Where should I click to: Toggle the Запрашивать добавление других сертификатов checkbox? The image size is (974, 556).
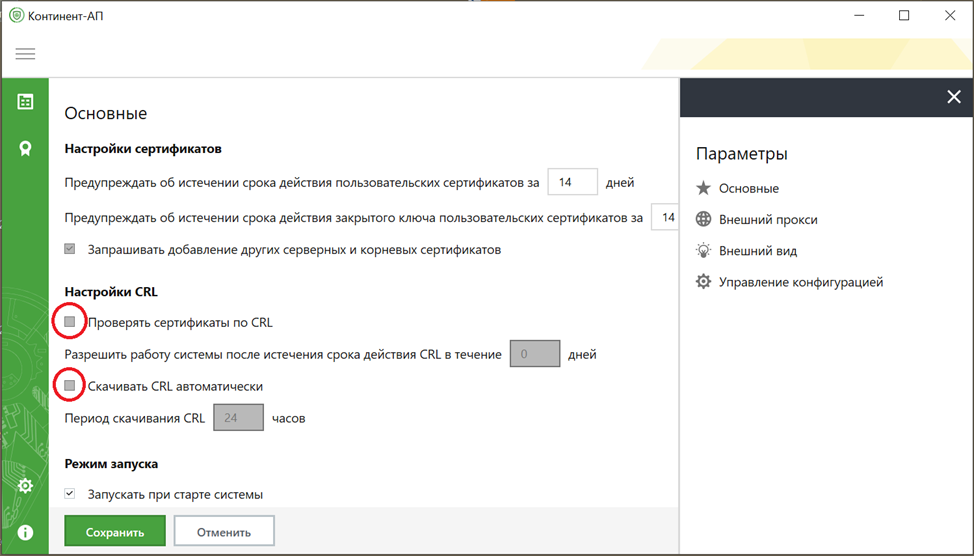click(x=70, y=249)
